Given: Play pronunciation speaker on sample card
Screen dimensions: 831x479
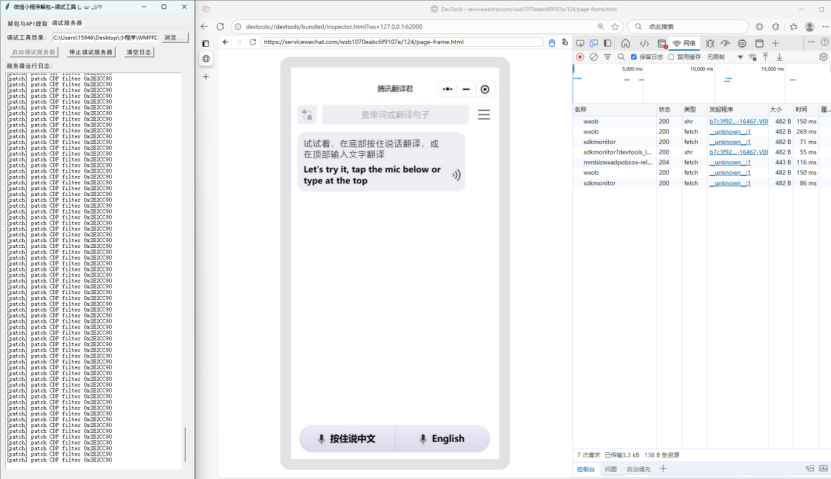Looking at the screenshot, I should 456,175.
